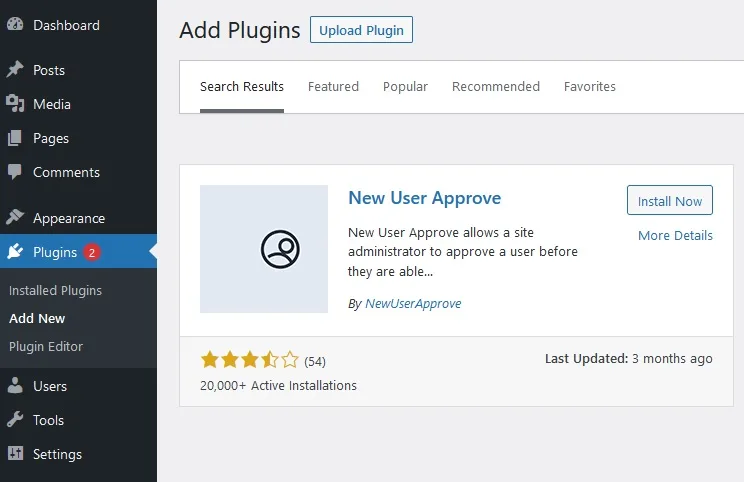Screen dimensions: 744x482
Task: Click the Dashboard gauge icon
Action: [15, 24]
